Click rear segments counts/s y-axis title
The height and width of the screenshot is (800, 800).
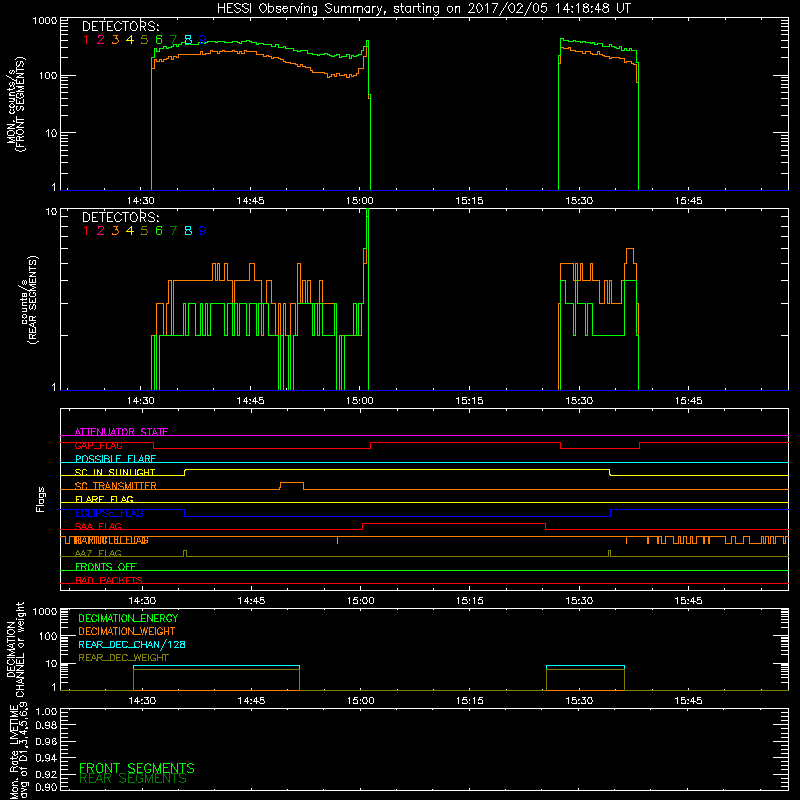(29, 300)
